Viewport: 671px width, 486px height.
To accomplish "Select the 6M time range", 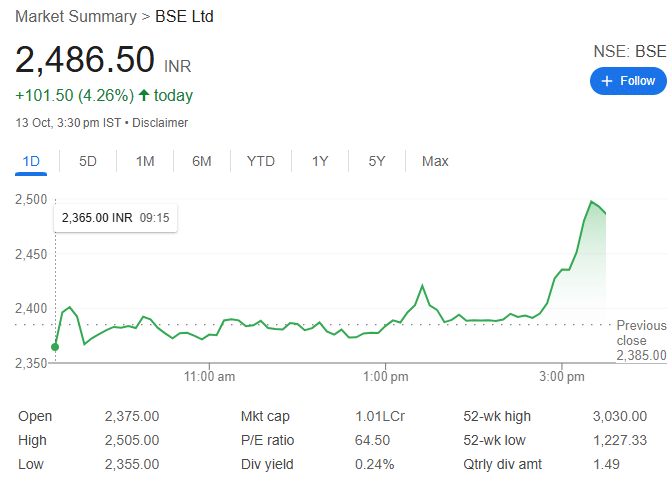I will [x=202, y=161].
